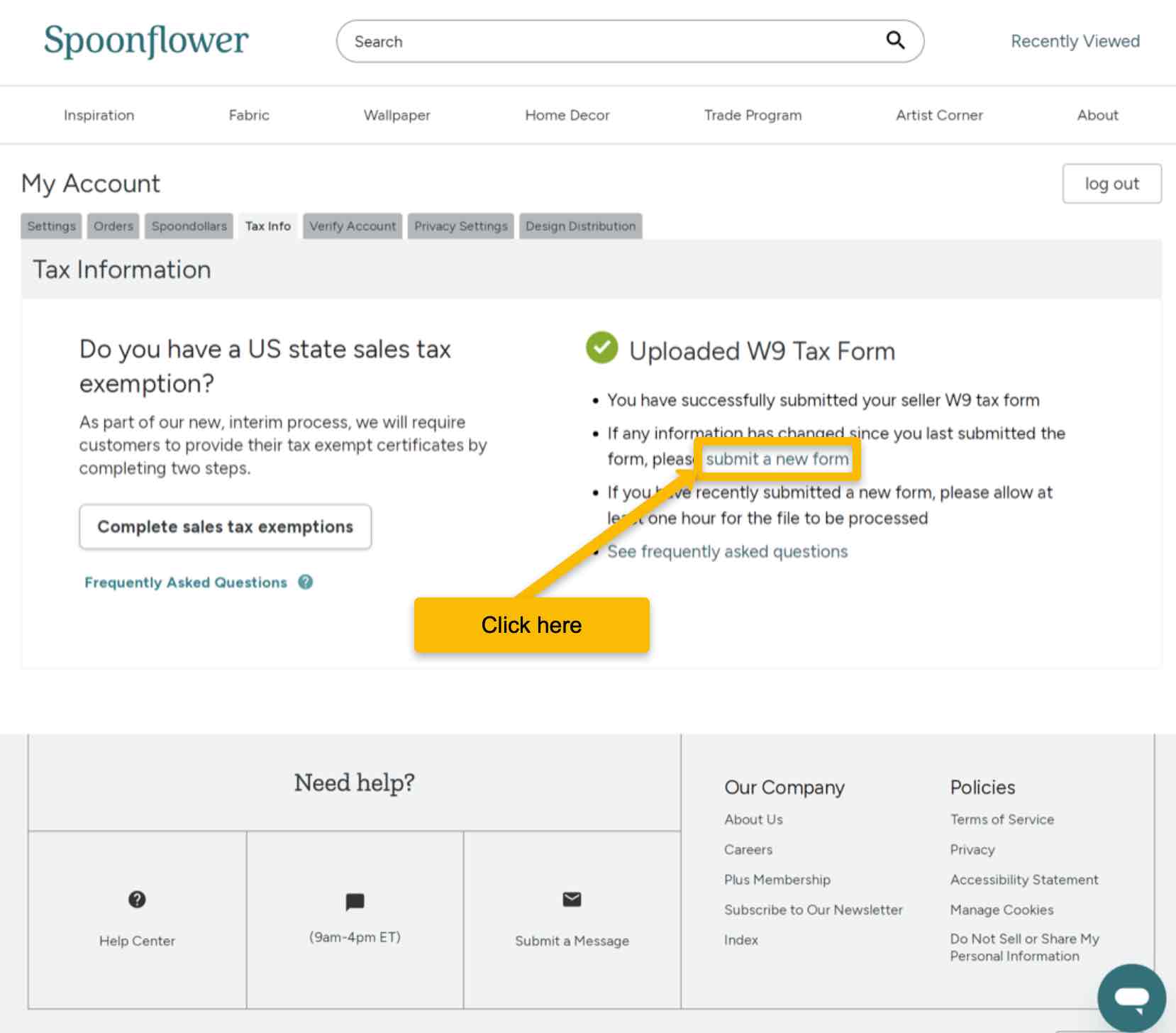Click the Spoonflower logo
Viewport: 1176px width, 1033px height.
pos(146,40)
